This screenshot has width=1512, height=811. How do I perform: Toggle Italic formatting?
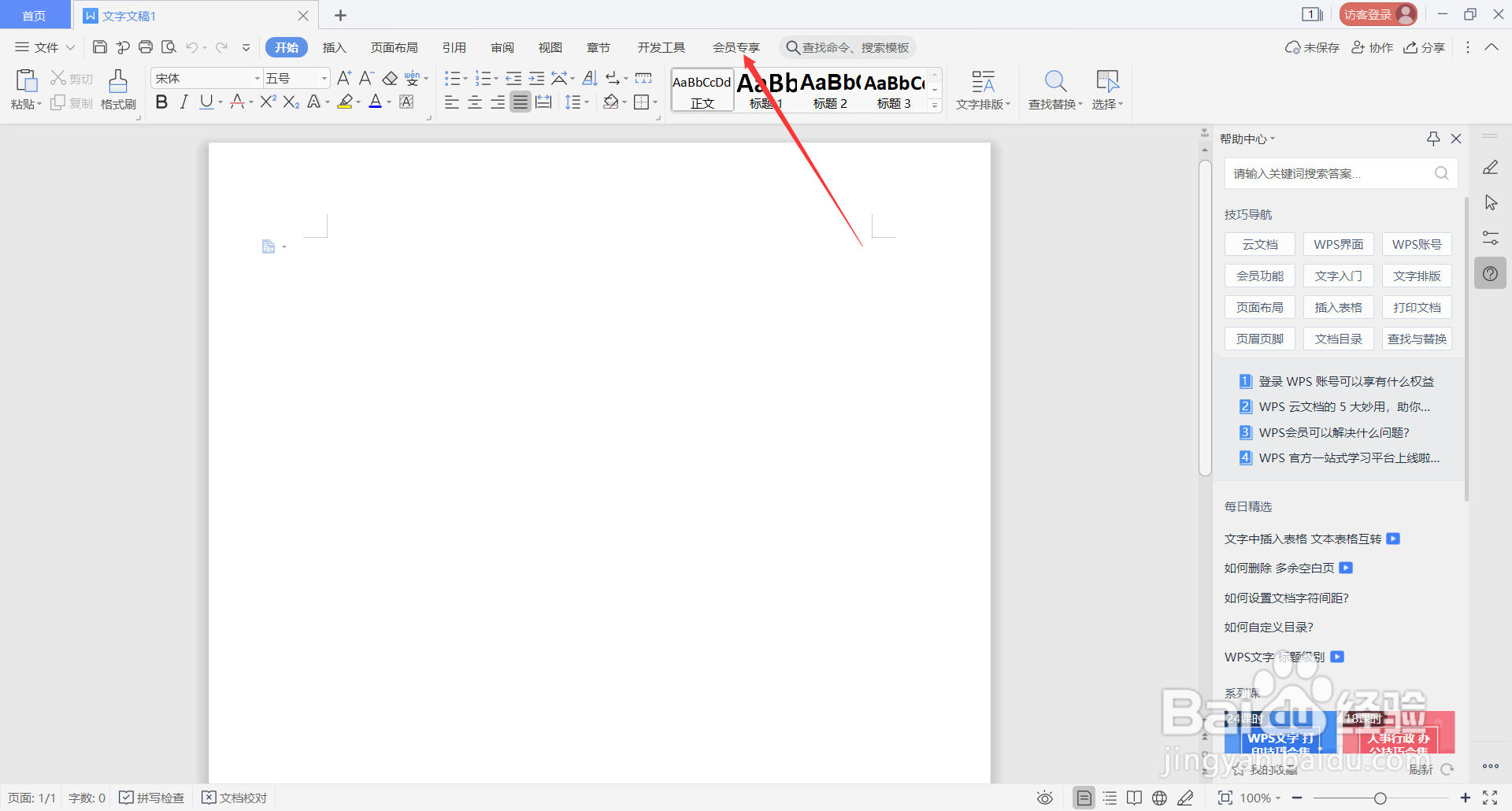pos(183,102)
